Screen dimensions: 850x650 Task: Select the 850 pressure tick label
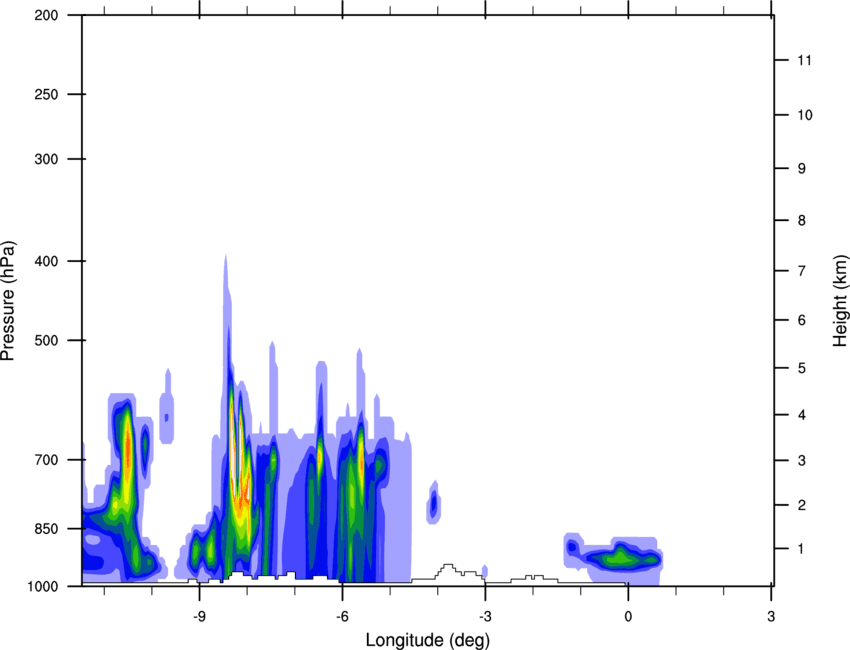click(x=46, y=529)
